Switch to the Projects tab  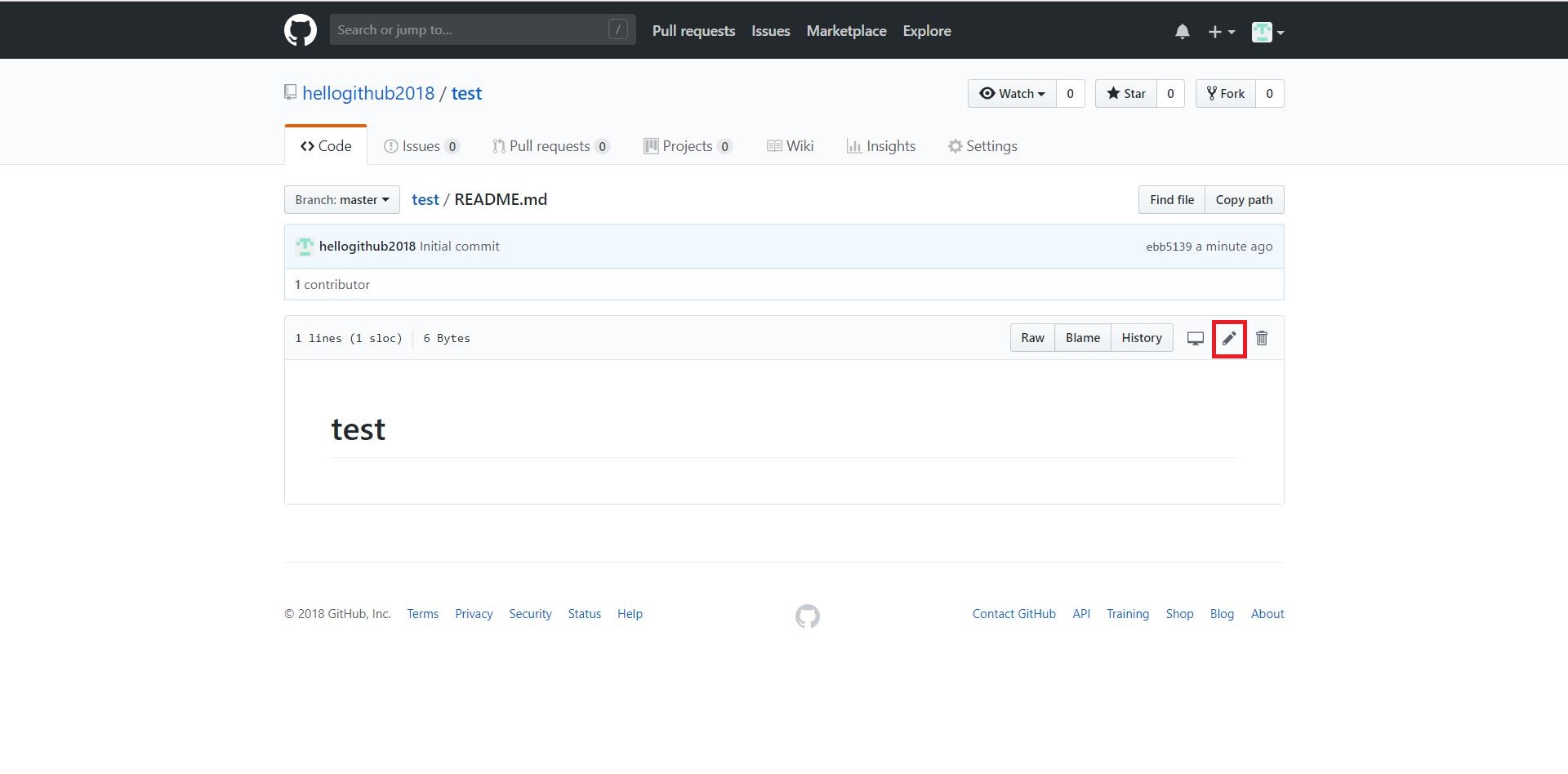(688, 146)
